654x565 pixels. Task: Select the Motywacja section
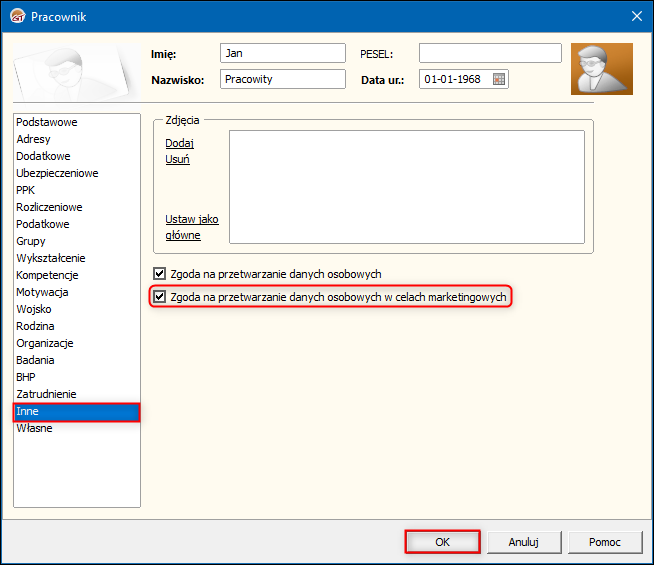pos(77,292)
